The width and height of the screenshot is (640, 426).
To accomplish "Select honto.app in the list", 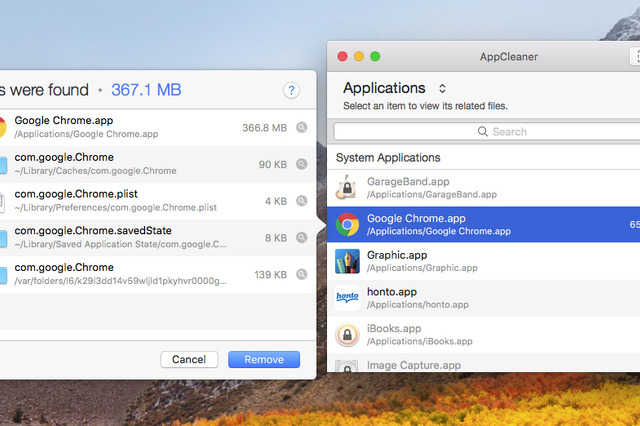I will click(483, 298).
